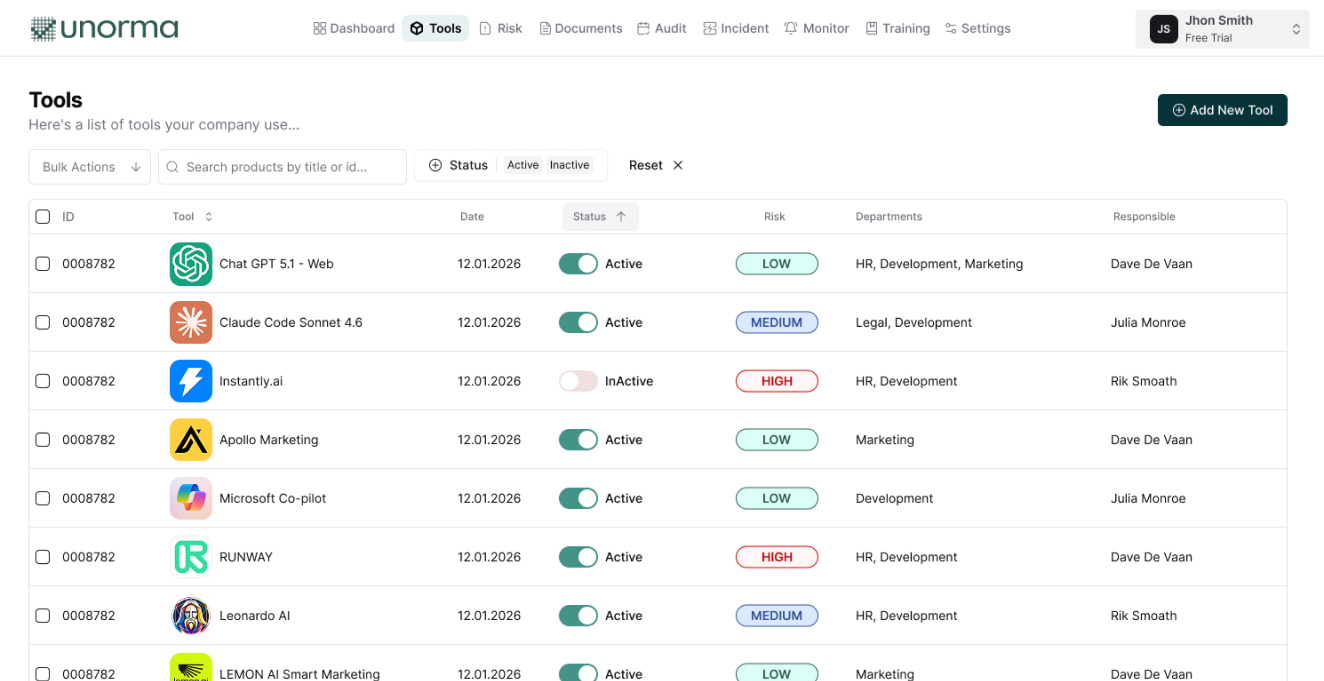Tick the select-all checkbox in table header

42,216
